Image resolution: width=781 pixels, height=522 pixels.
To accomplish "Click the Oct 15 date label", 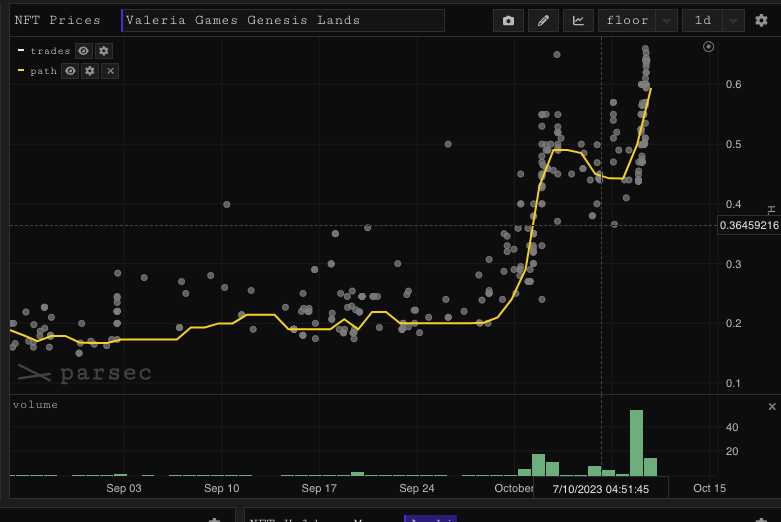I will pyautogui.click(x=709, y=488).
